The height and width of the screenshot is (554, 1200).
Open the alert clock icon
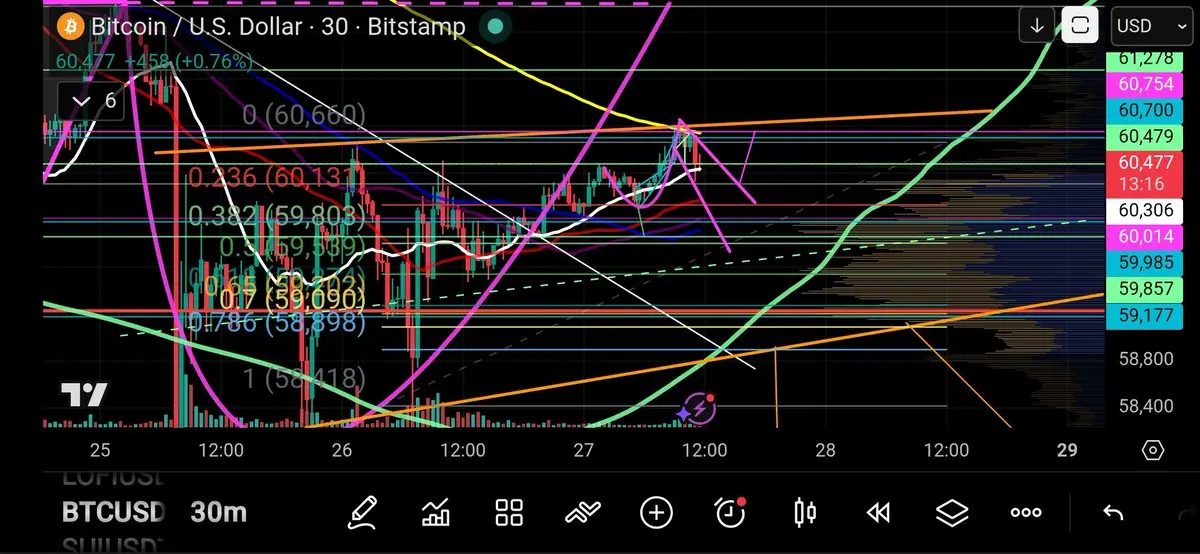click(730, 513)
